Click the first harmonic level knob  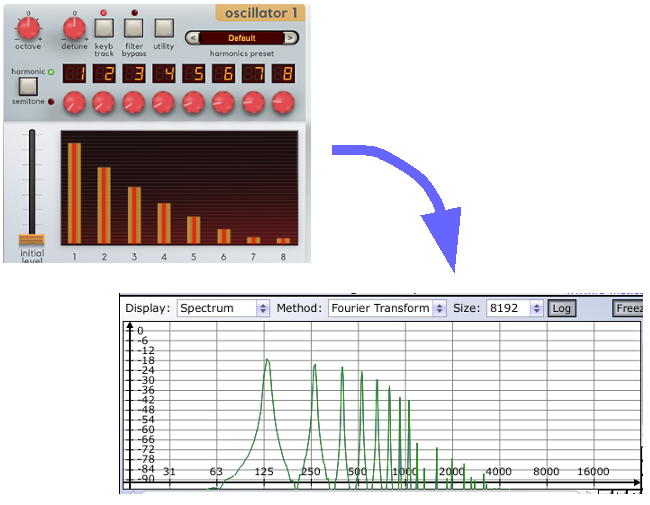(x=74, y=102)
